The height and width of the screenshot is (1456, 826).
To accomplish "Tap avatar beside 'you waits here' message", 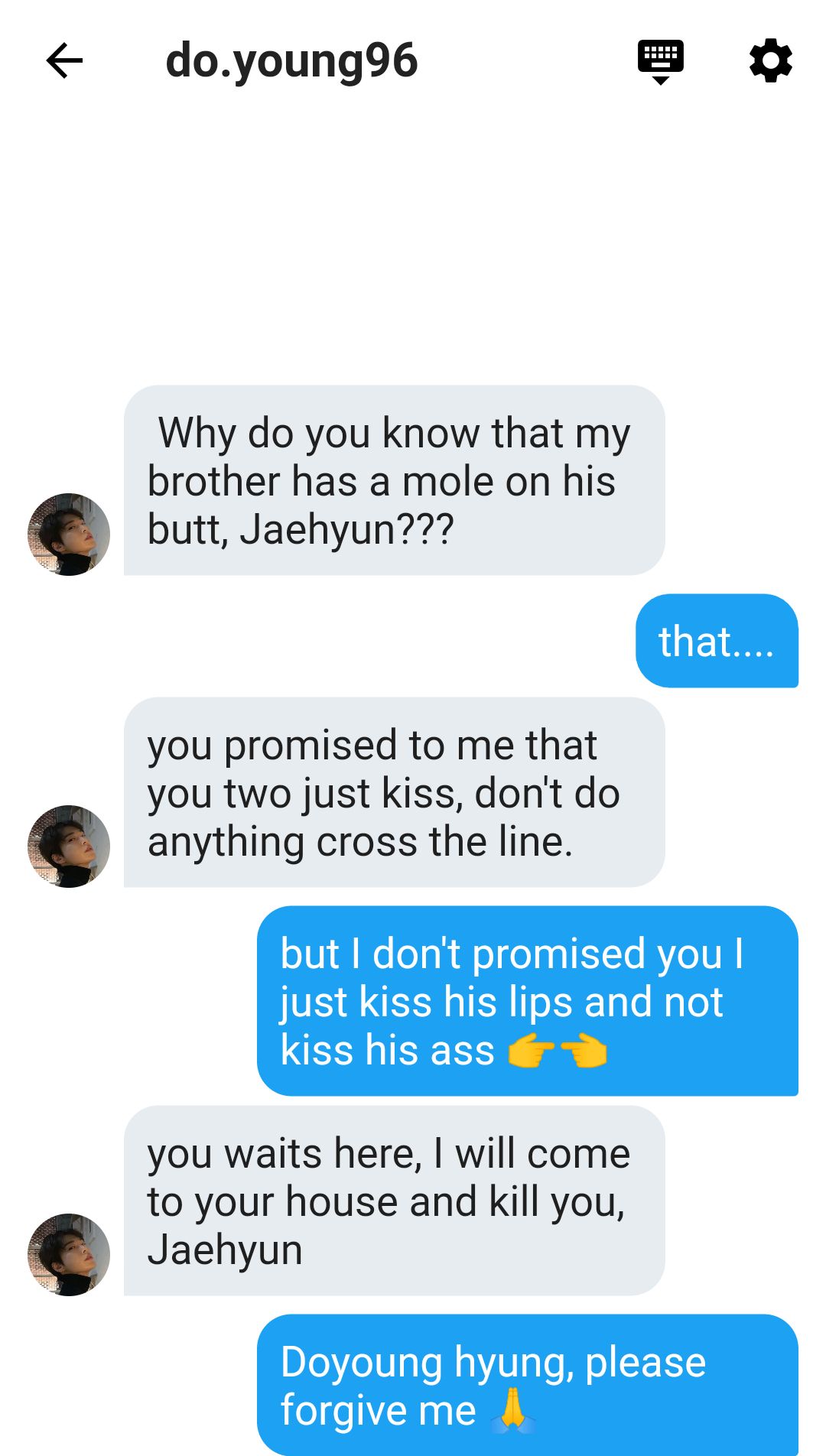I will coord(69,1254).
